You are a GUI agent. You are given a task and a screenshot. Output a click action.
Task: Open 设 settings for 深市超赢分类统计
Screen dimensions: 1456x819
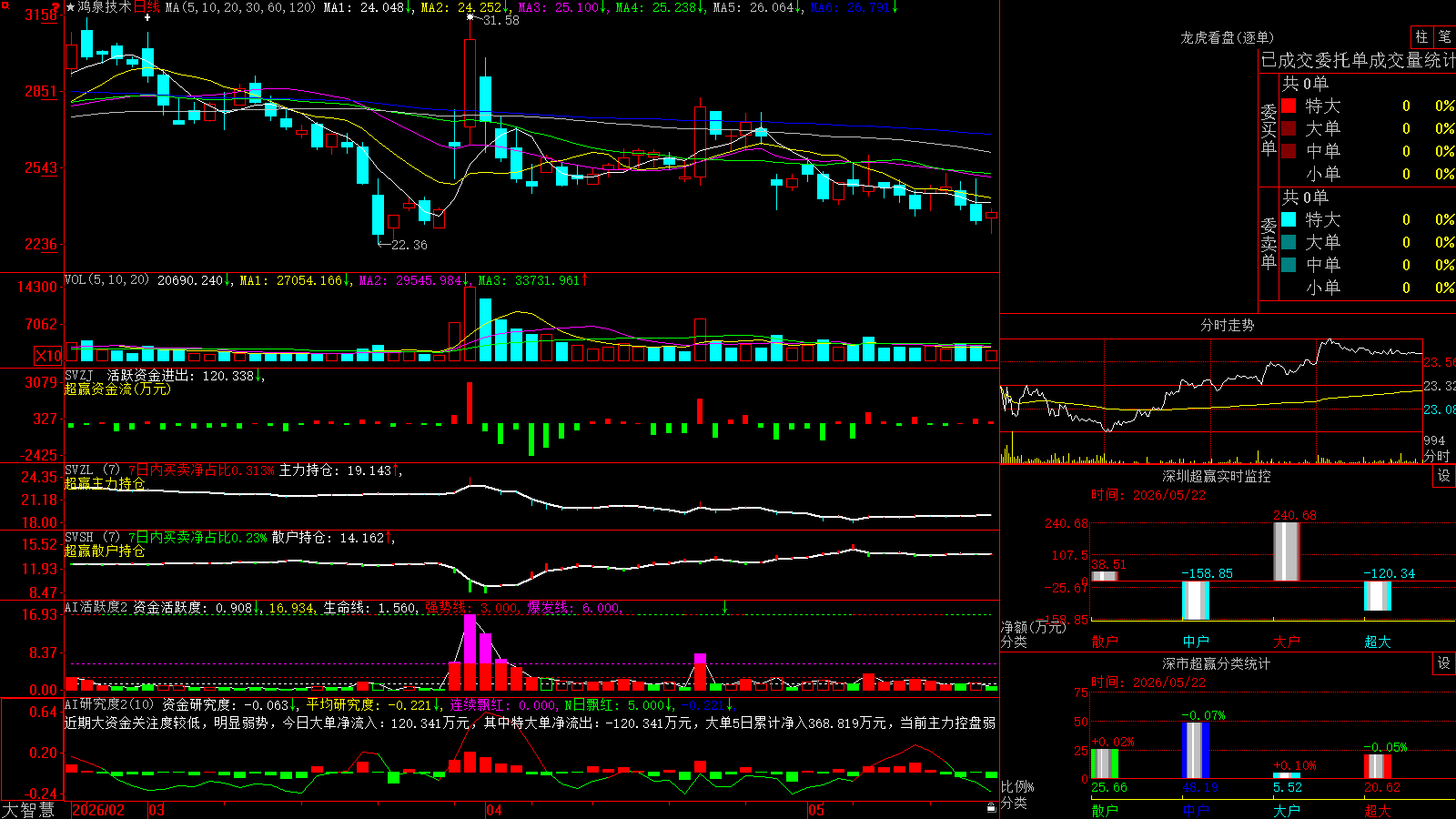pyautogui.click(x=1444, y=663)
